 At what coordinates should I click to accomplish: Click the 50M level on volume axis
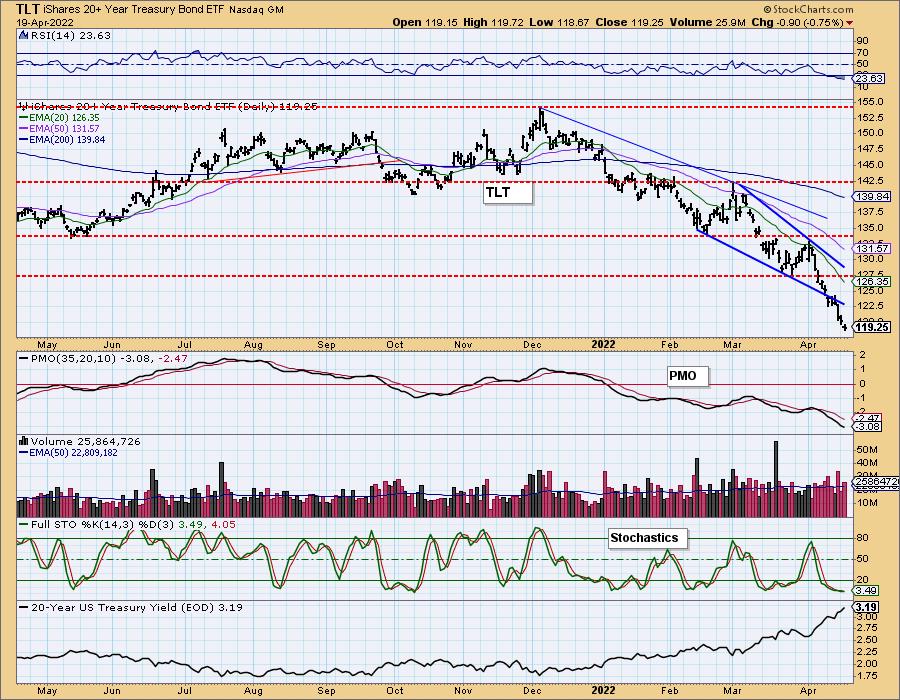coord(867,449)
